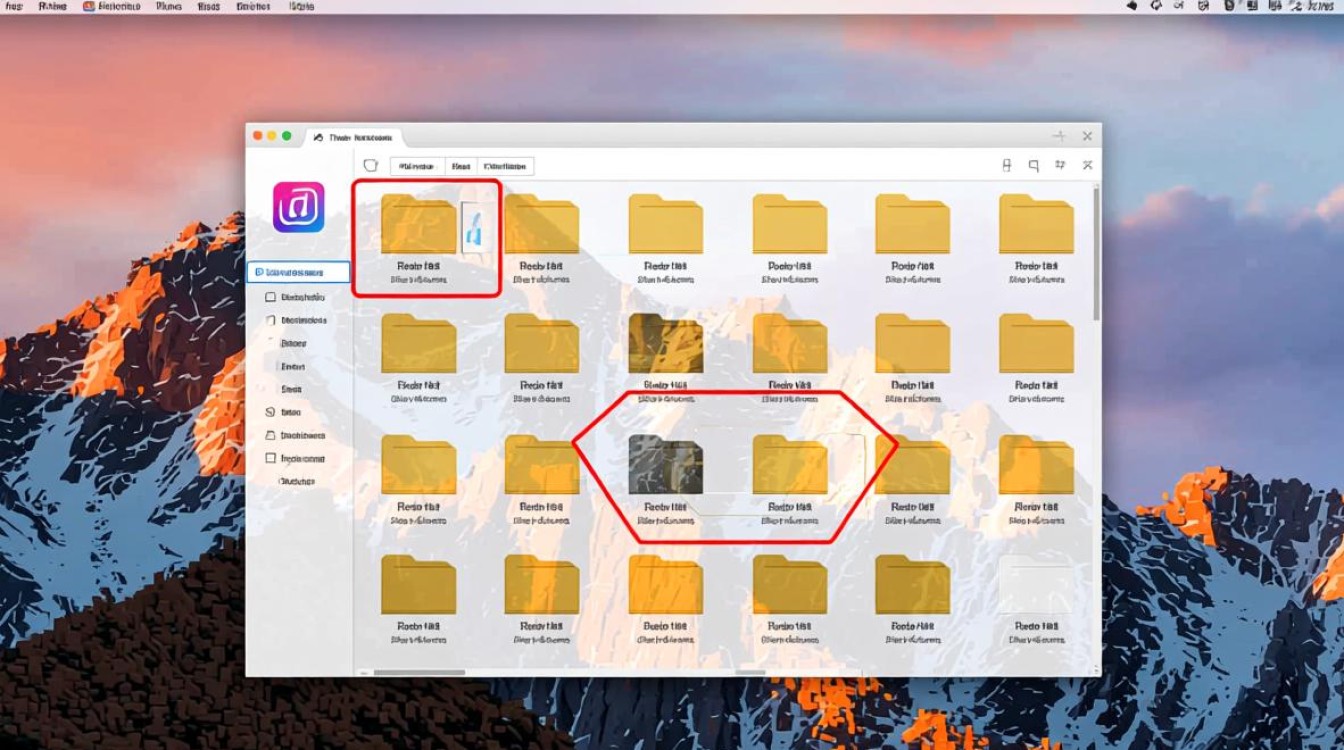Open the search icon in the window toolbar
This screenshot has height=750, width=1344.
click(1034, 165)
